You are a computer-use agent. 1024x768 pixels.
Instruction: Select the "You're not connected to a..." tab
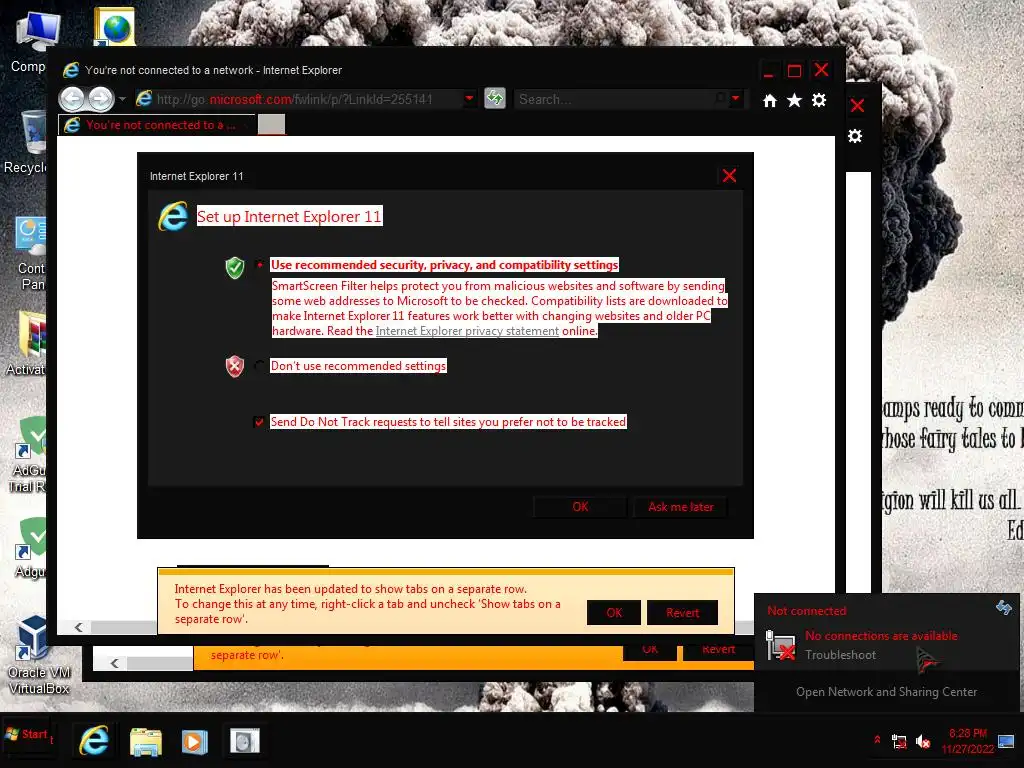157,125
